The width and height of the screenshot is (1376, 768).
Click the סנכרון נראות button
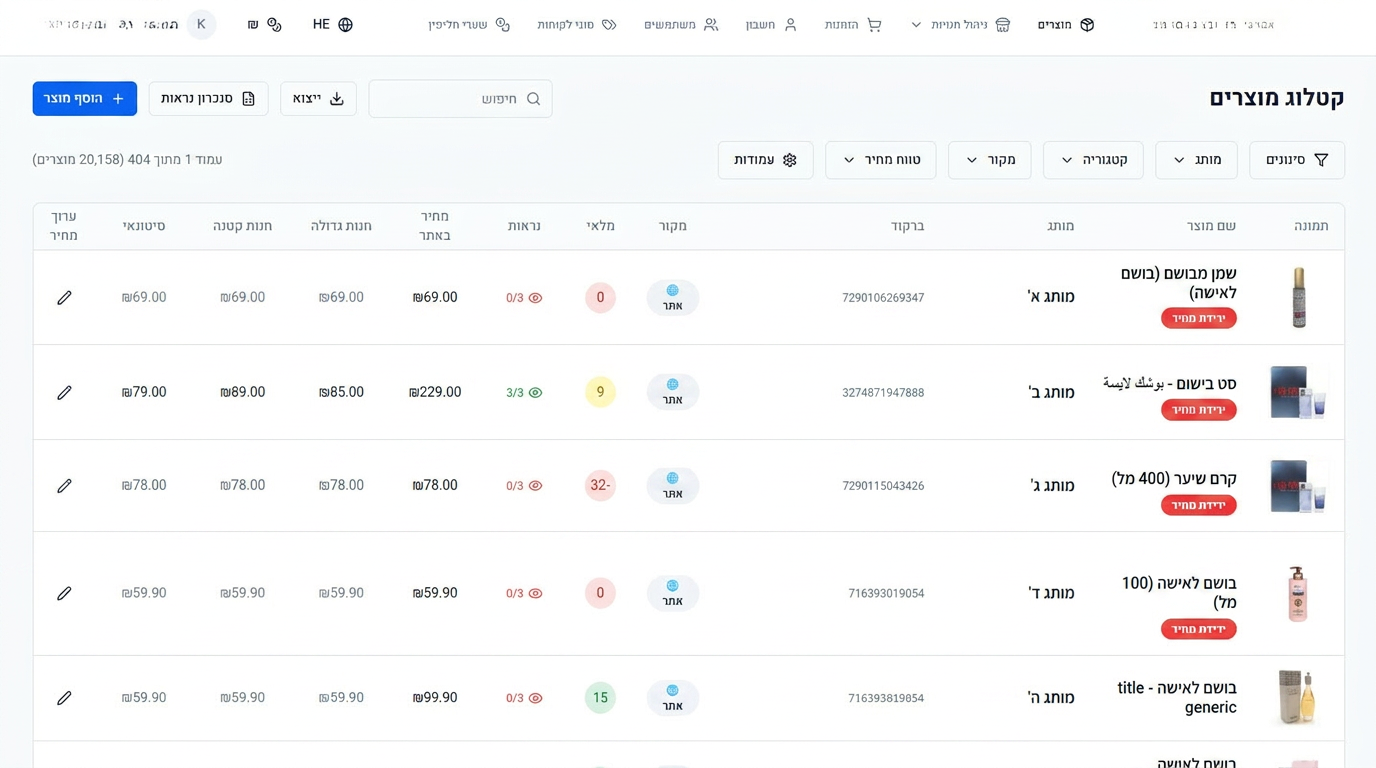[x=208, y=99]
